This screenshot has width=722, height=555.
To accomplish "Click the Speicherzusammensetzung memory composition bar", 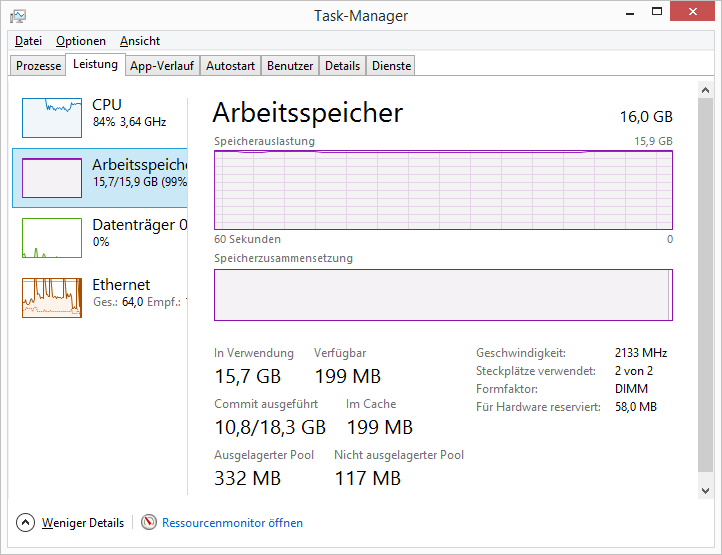I will coord(443,295).
